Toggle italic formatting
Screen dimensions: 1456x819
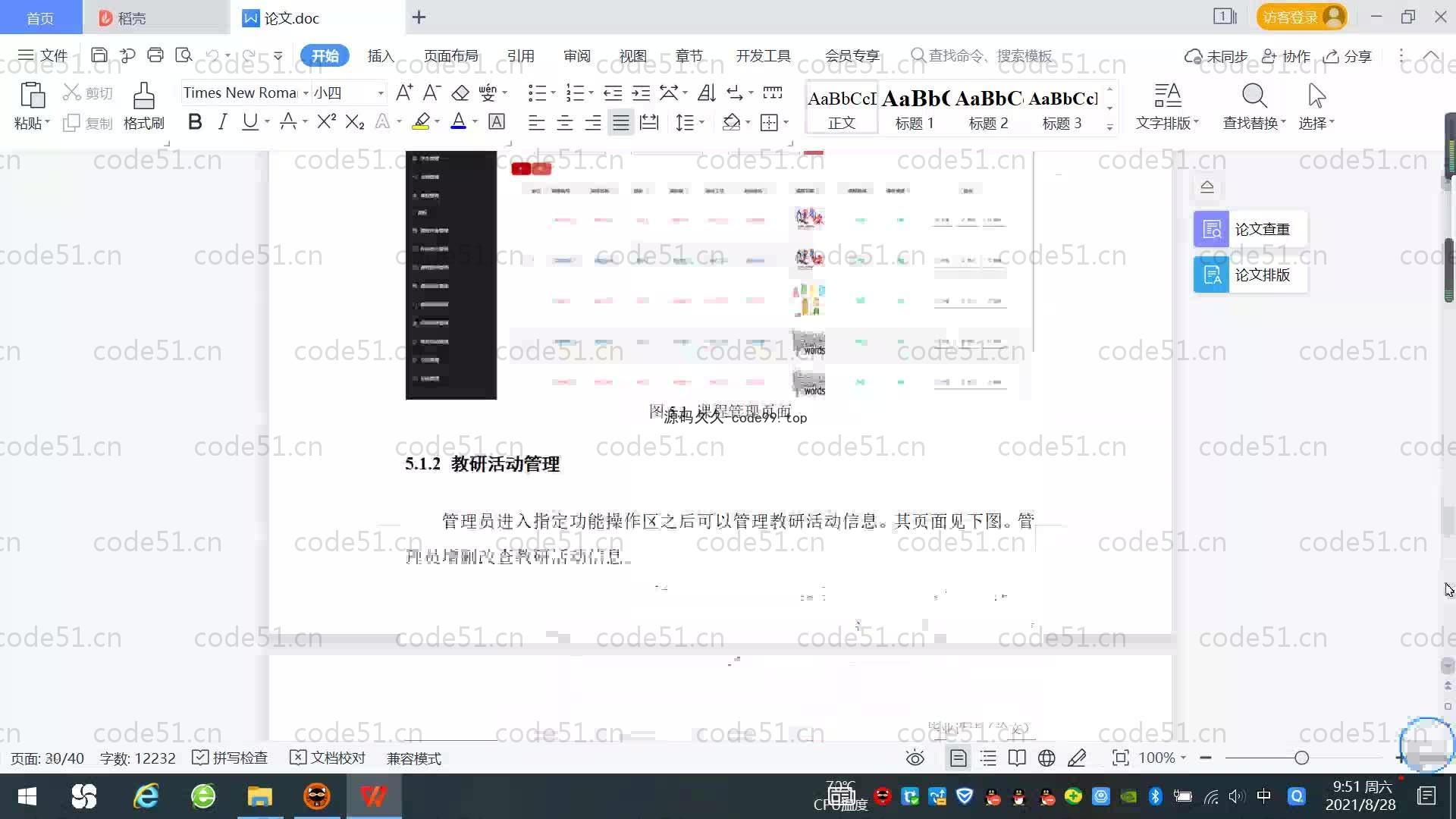(222, 122)
